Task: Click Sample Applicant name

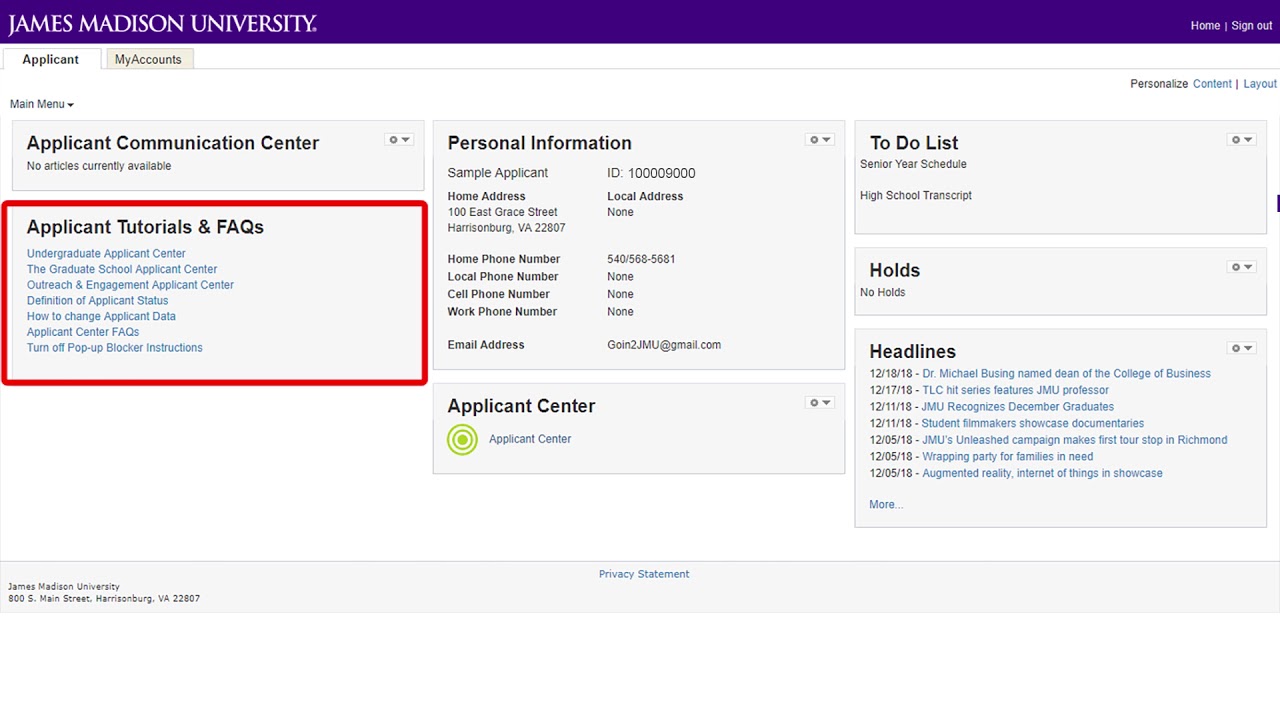Action: 498,173
